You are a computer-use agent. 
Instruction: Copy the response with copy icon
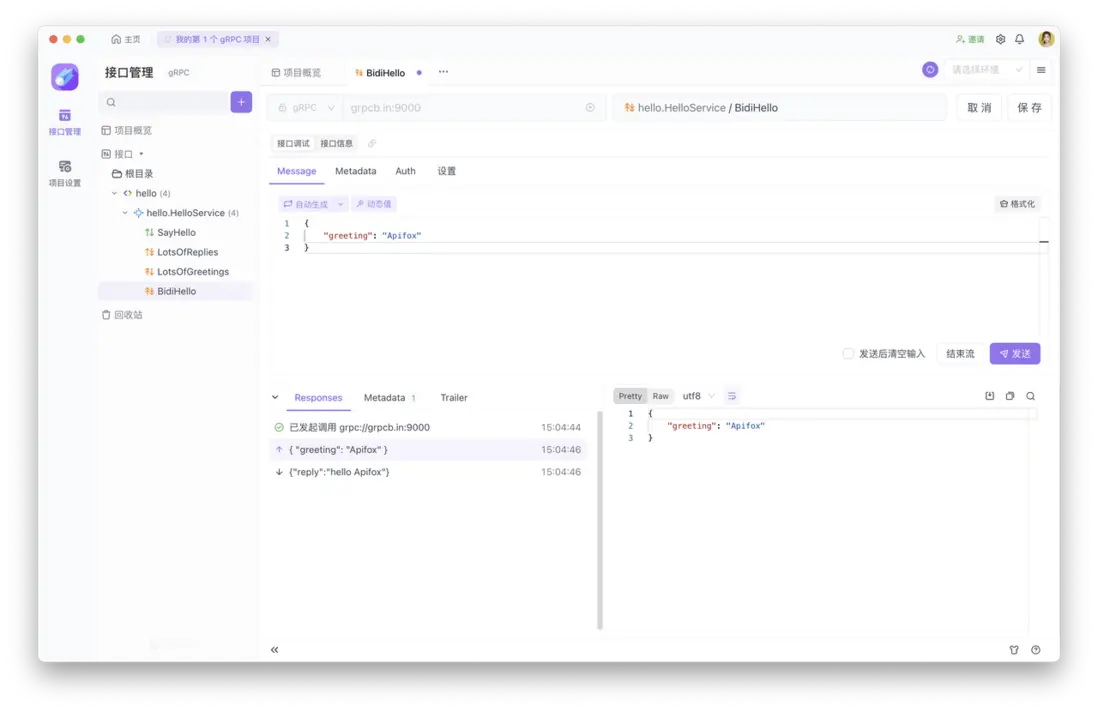point(1010,396)
